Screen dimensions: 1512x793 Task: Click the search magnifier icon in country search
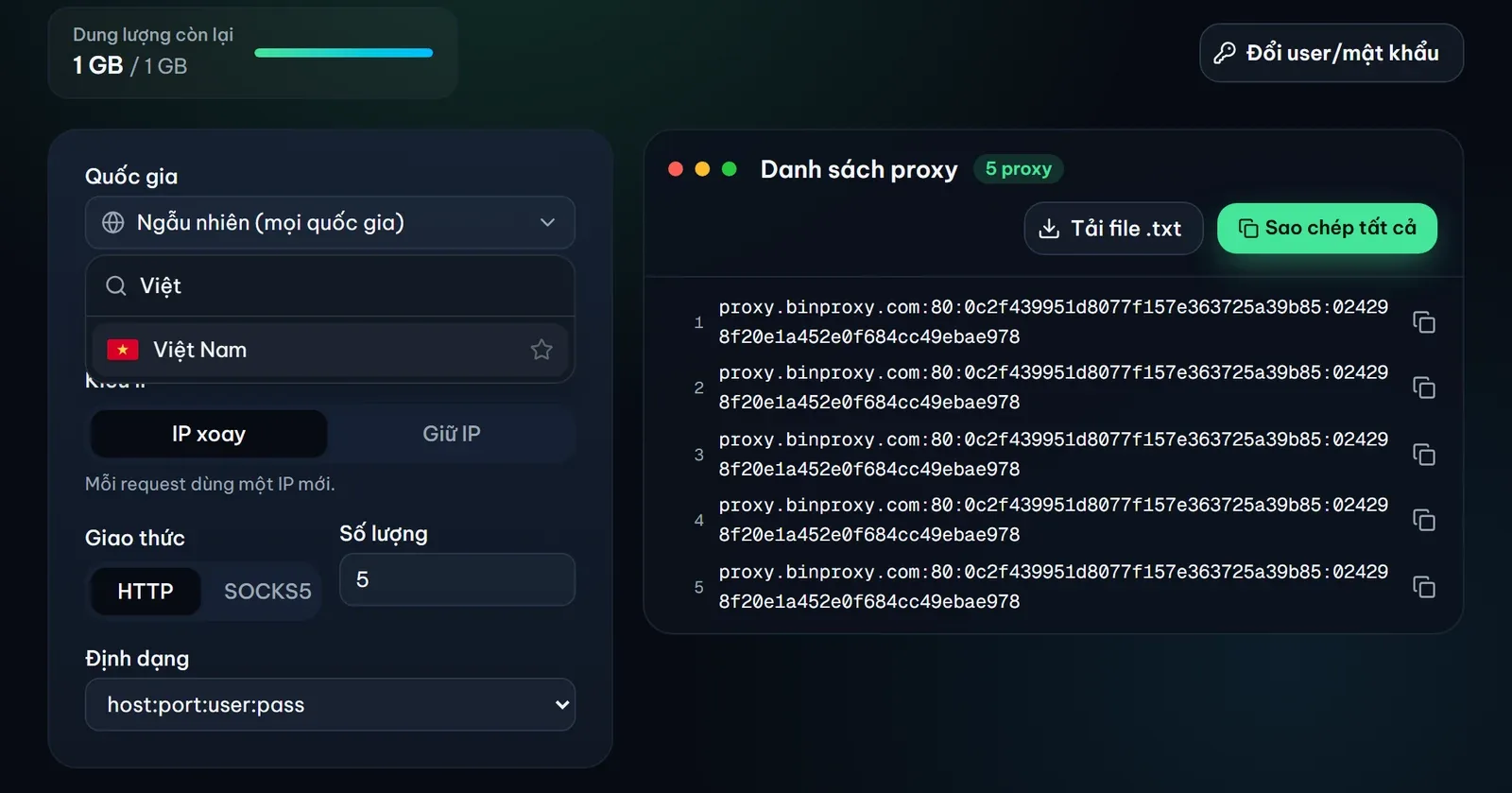point(116,285)
